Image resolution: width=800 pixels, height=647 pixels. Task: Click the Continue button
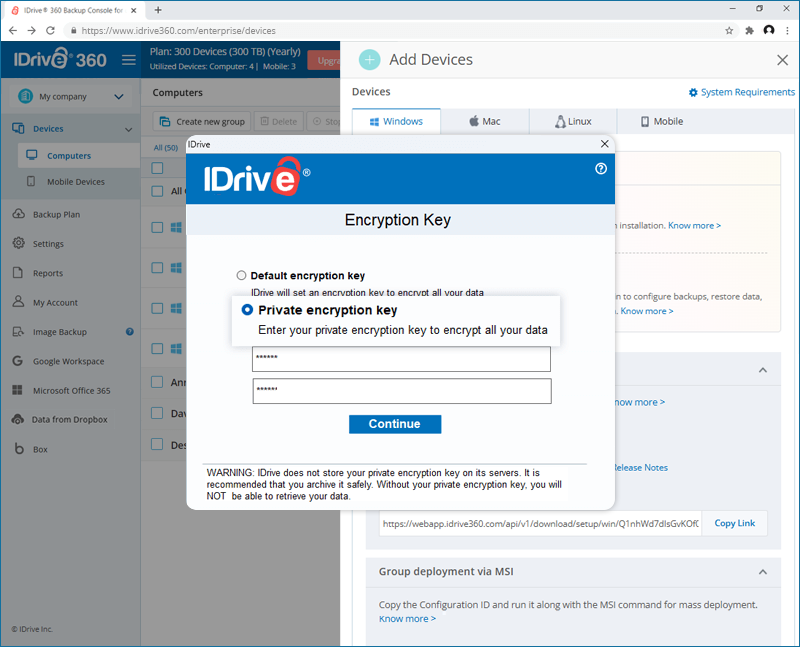[395, 424]
